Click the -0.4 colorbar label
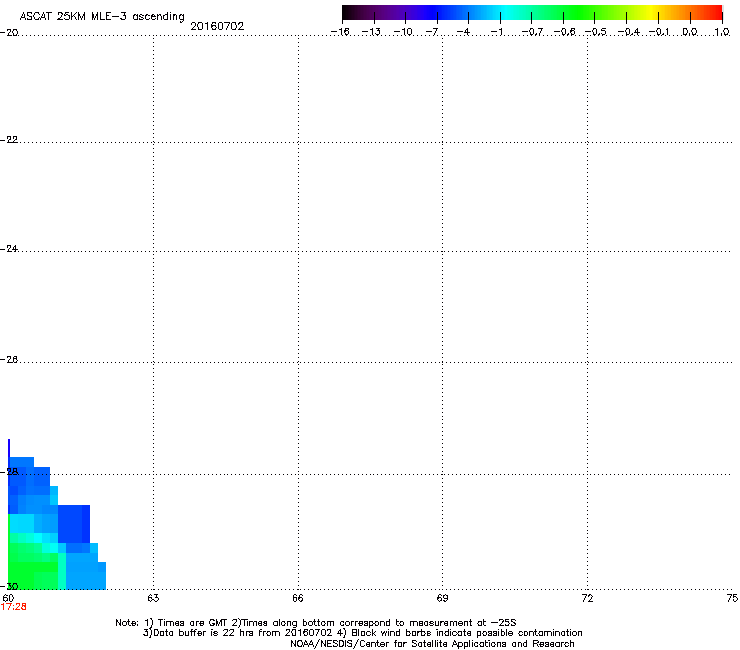The width and height of the screenshot is (740, 650). click(629, 32)
